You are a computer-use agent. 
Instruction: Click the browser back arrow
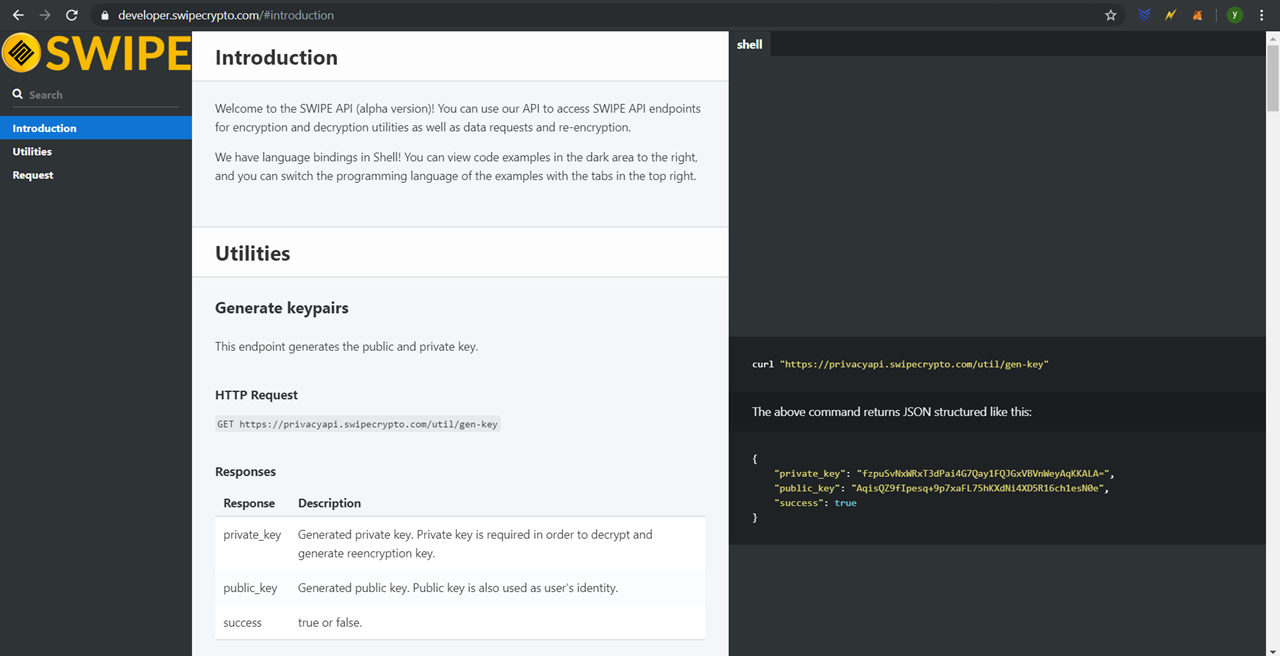(18, 15)
